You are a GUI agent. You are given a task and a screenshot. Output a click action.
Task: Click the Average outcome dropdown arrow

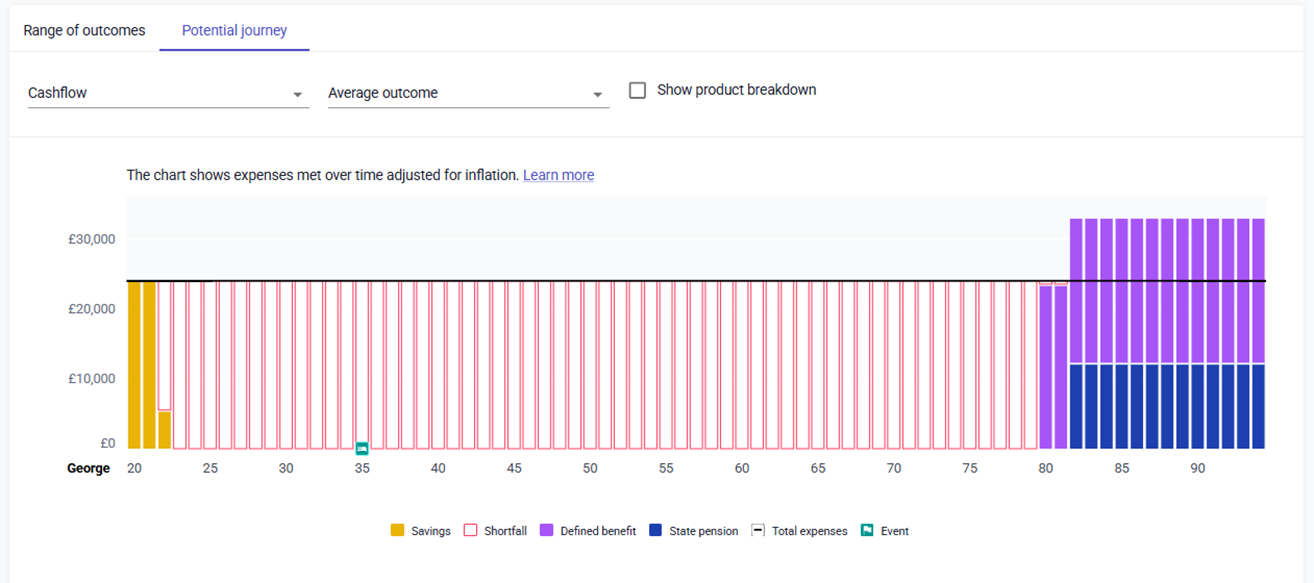[597, 94]
